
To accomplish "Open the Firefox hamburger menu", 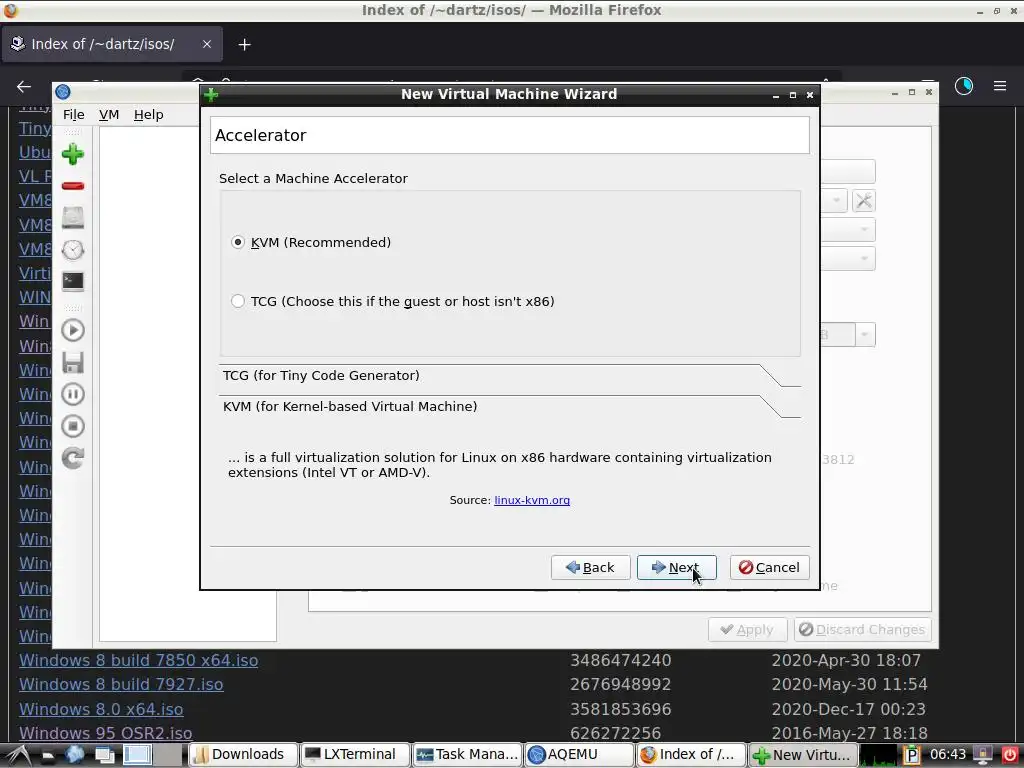I will pyautogui.click(x=999, y=86).
